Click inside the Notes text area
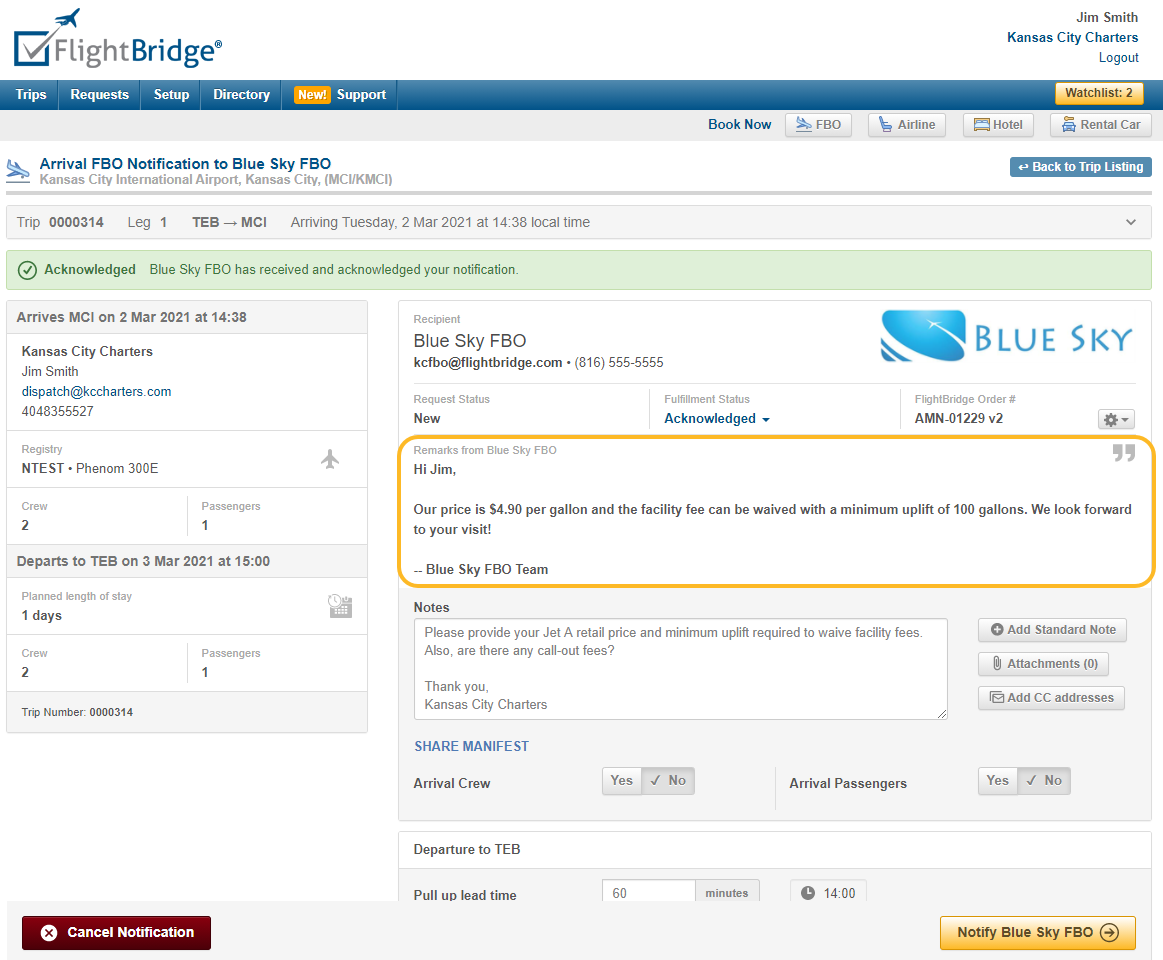Image resolution: width=1163 pixels, height=960 pixels. coord(681,668)
